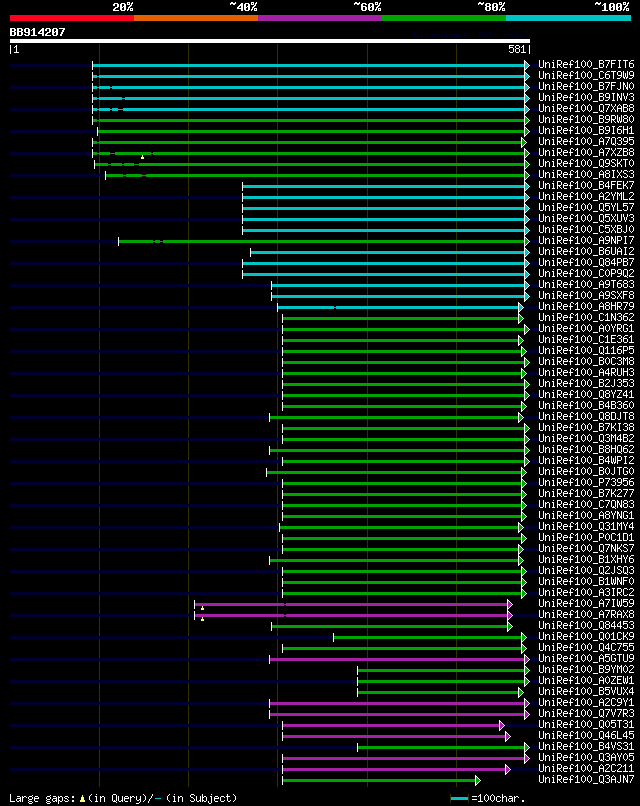This screenshot has height=806, width=640.
Task: Open hit UniRef100_B7FJN0
Action: pyautogui.click(x=586, y=87)
